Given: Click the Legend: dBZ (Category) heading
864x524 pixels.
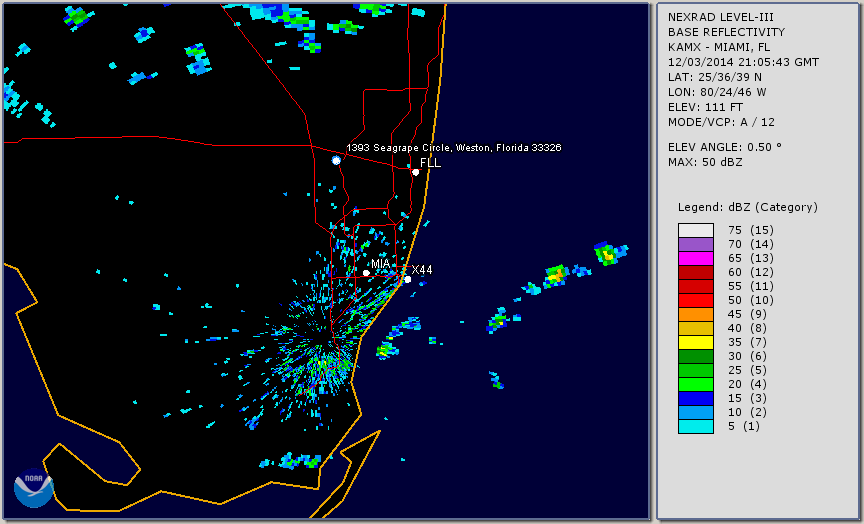Looking at the screenshot, I should [748, 207].
